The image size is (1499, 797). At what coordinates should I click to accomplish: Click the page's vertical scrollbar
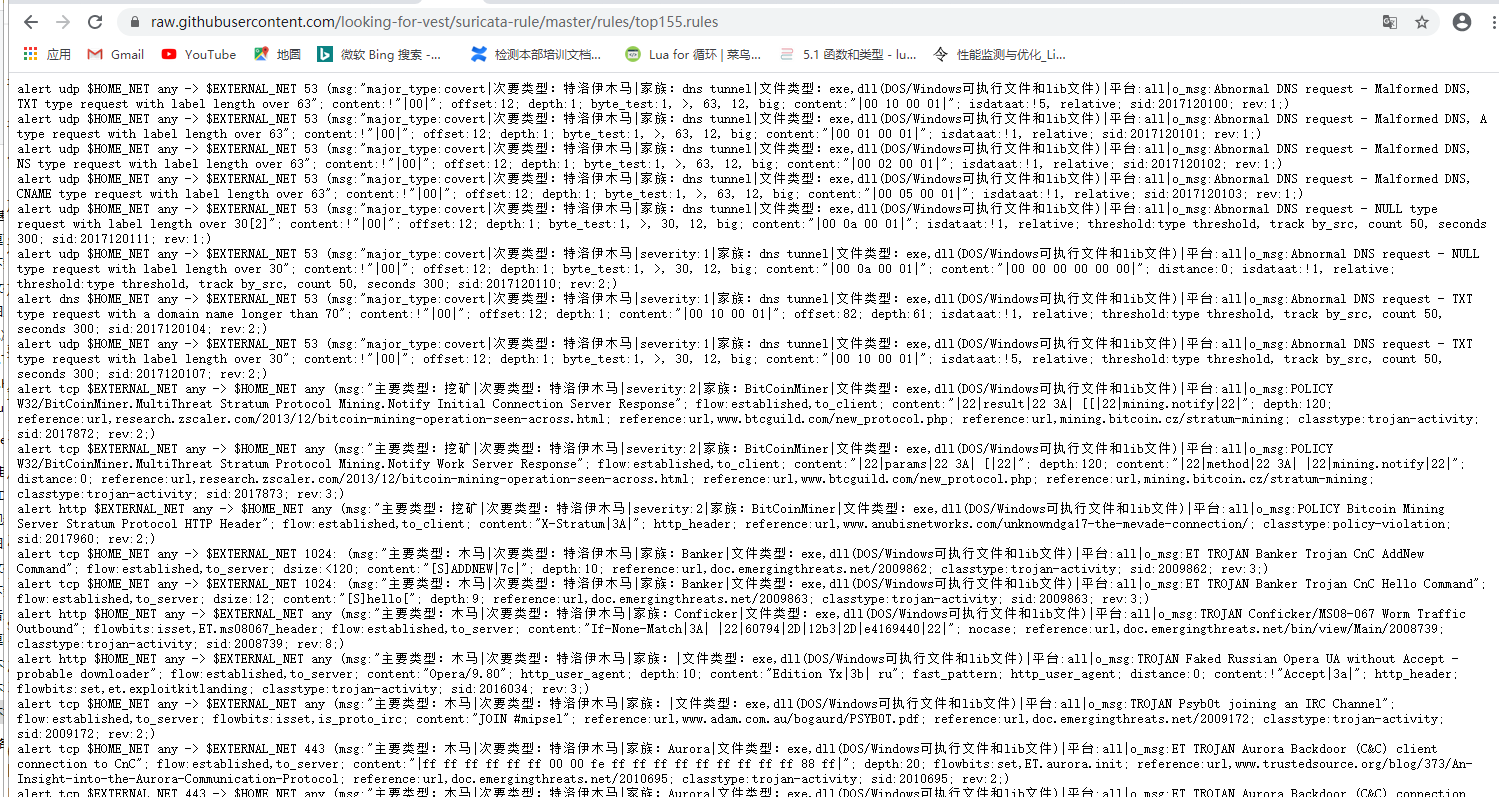[x=1494, y=400]
